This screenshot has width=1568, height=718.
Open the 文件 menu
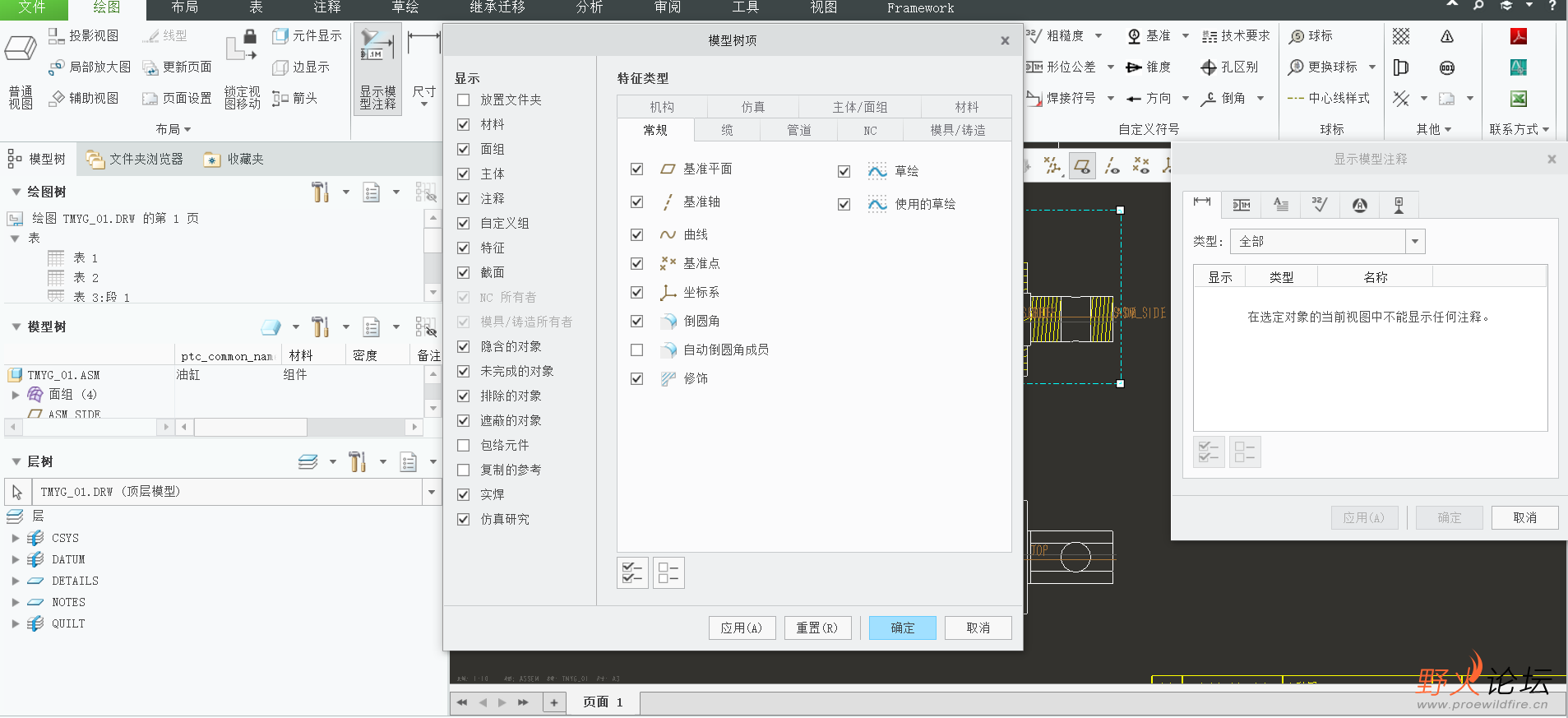pos(32,7)
